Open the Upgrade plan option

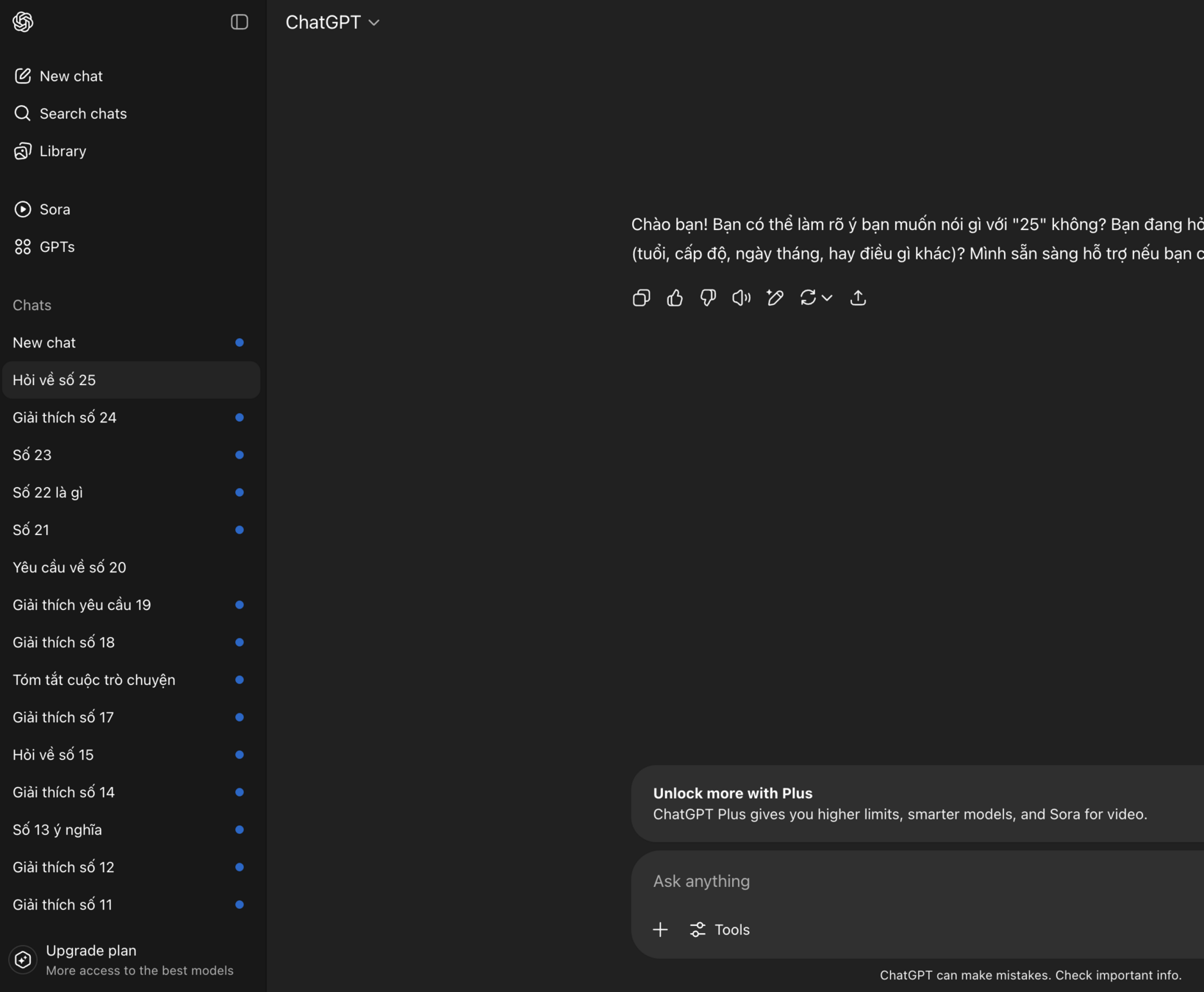coord(132,960)
